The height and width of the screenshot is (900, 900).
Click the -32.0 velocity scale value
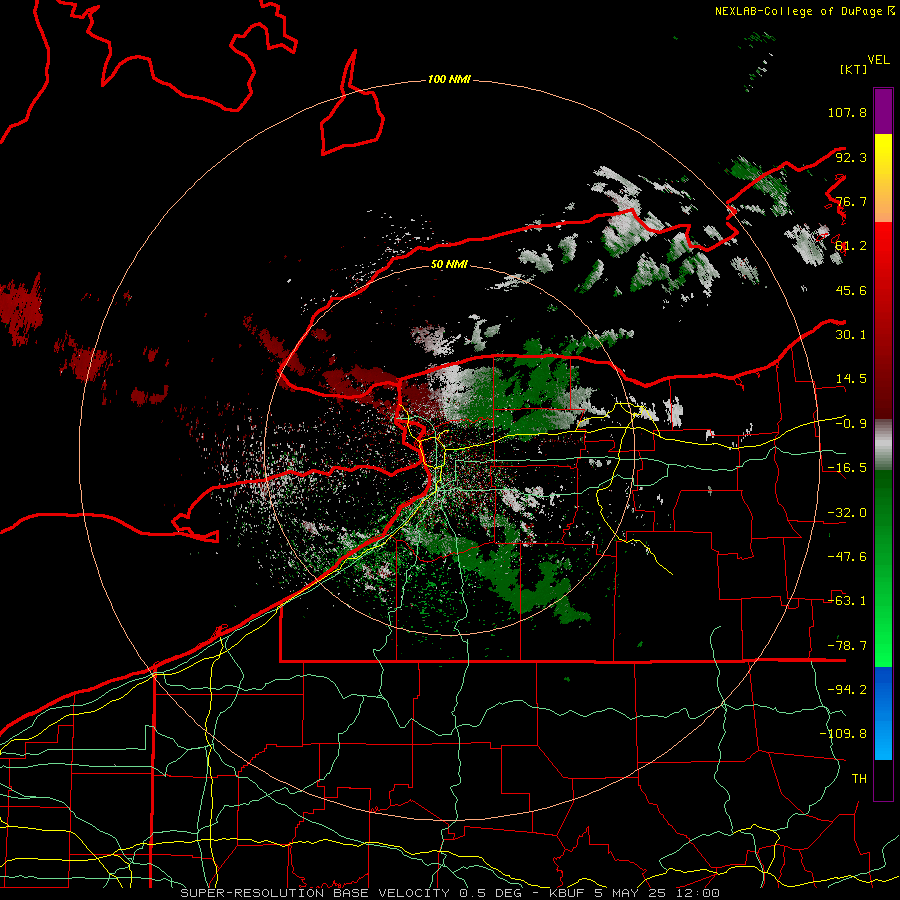click(847, 513)
